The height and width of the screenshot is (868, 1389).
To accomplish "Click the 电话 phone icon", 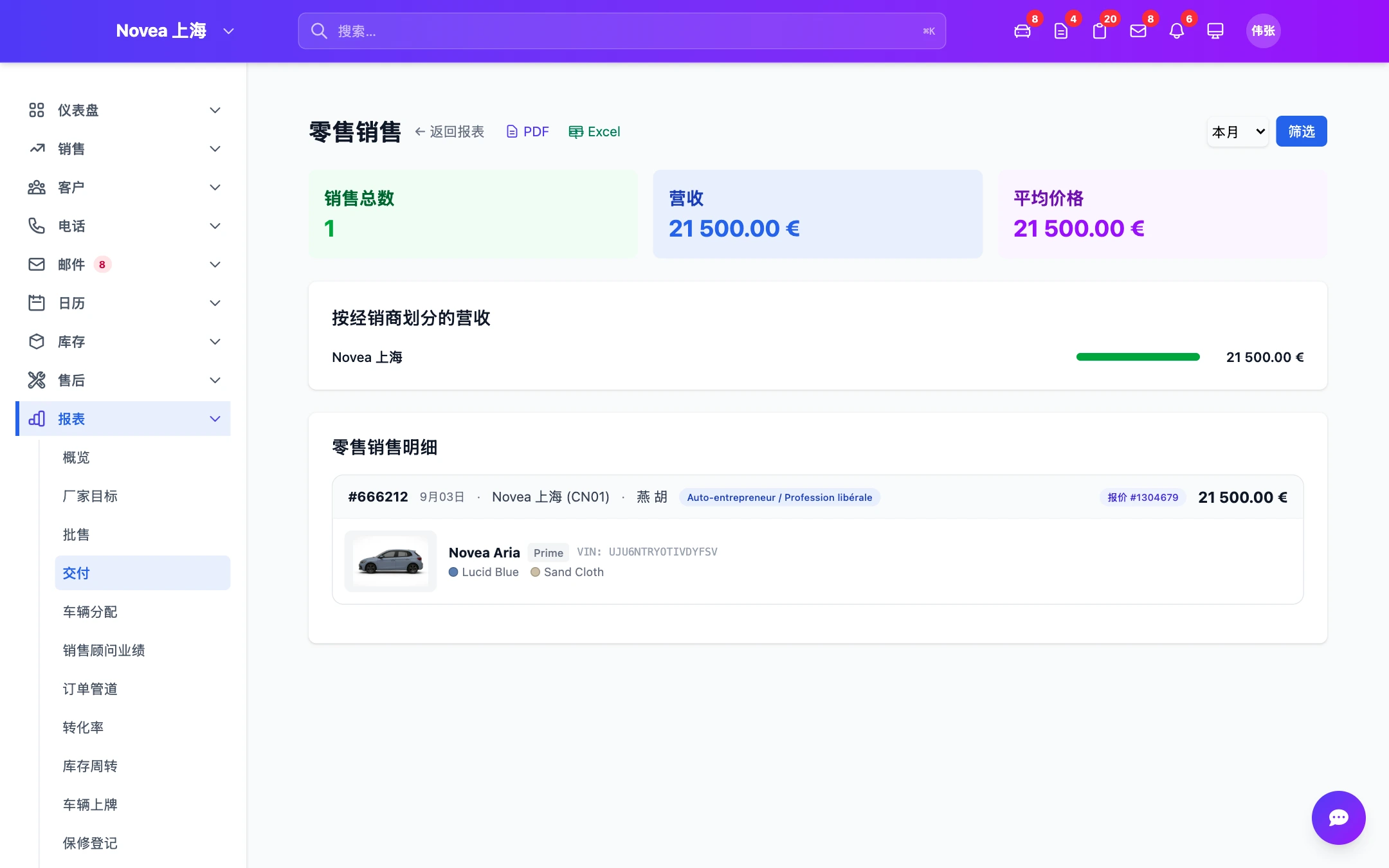I will [37, 226].
